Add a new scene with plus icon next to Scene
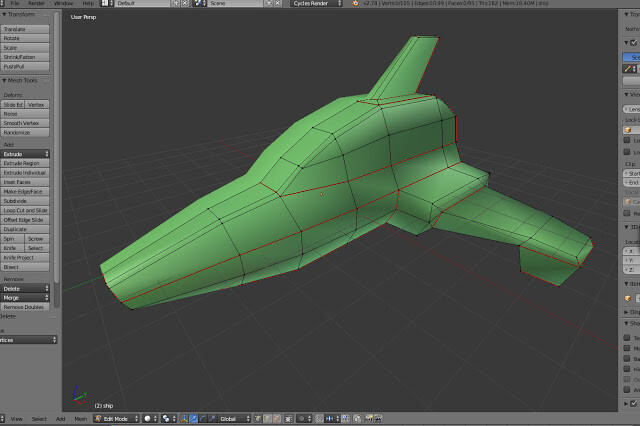 [269, 3]
